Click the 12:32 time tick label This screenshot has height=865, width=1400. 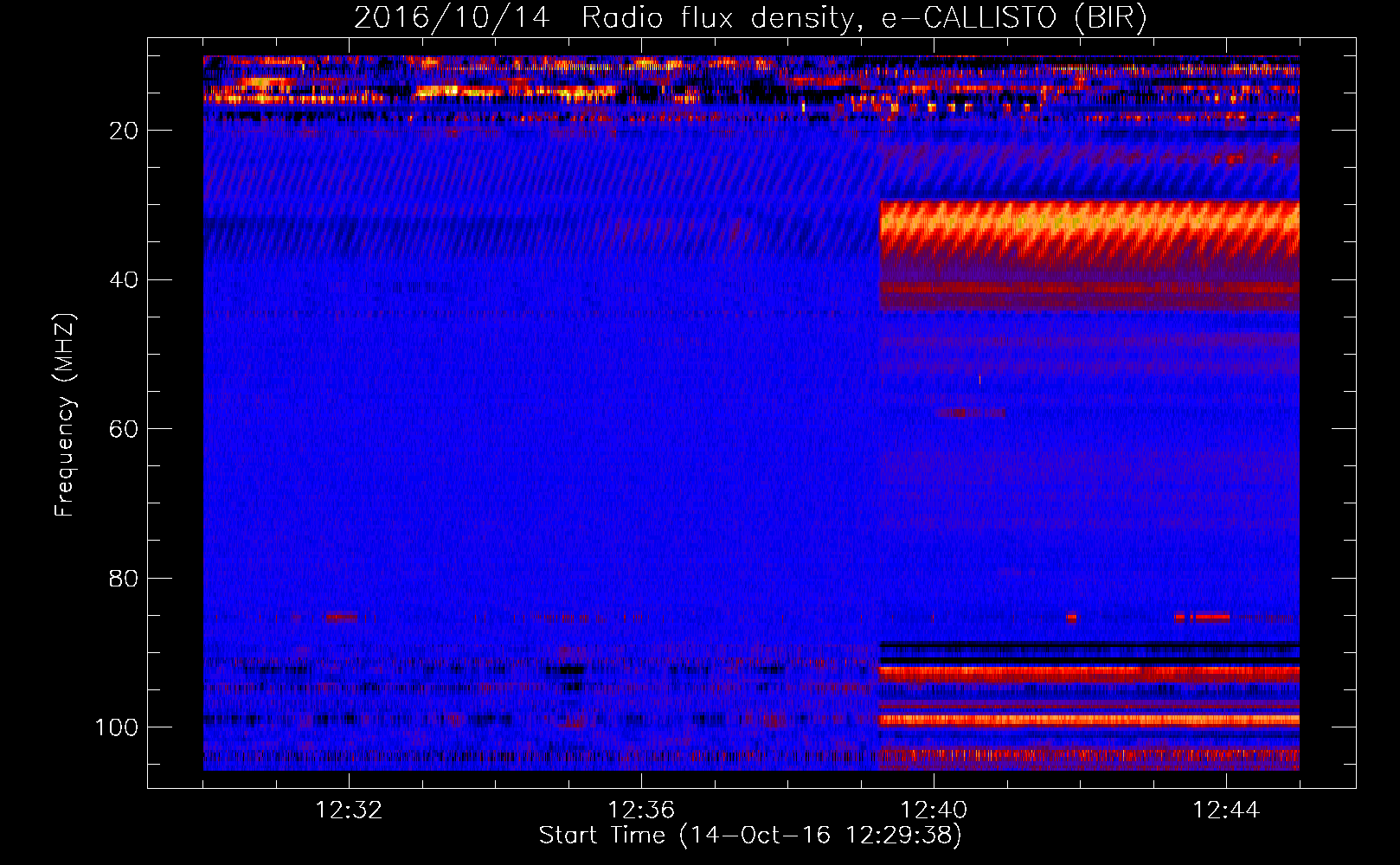(x=349, y=811)
